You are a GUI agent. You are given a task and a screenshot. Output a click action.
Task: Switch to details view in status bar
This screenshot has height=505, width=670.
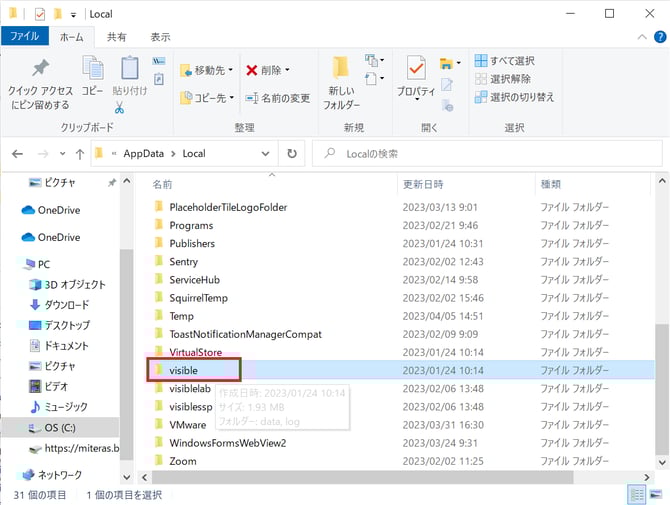click(637, 495)
